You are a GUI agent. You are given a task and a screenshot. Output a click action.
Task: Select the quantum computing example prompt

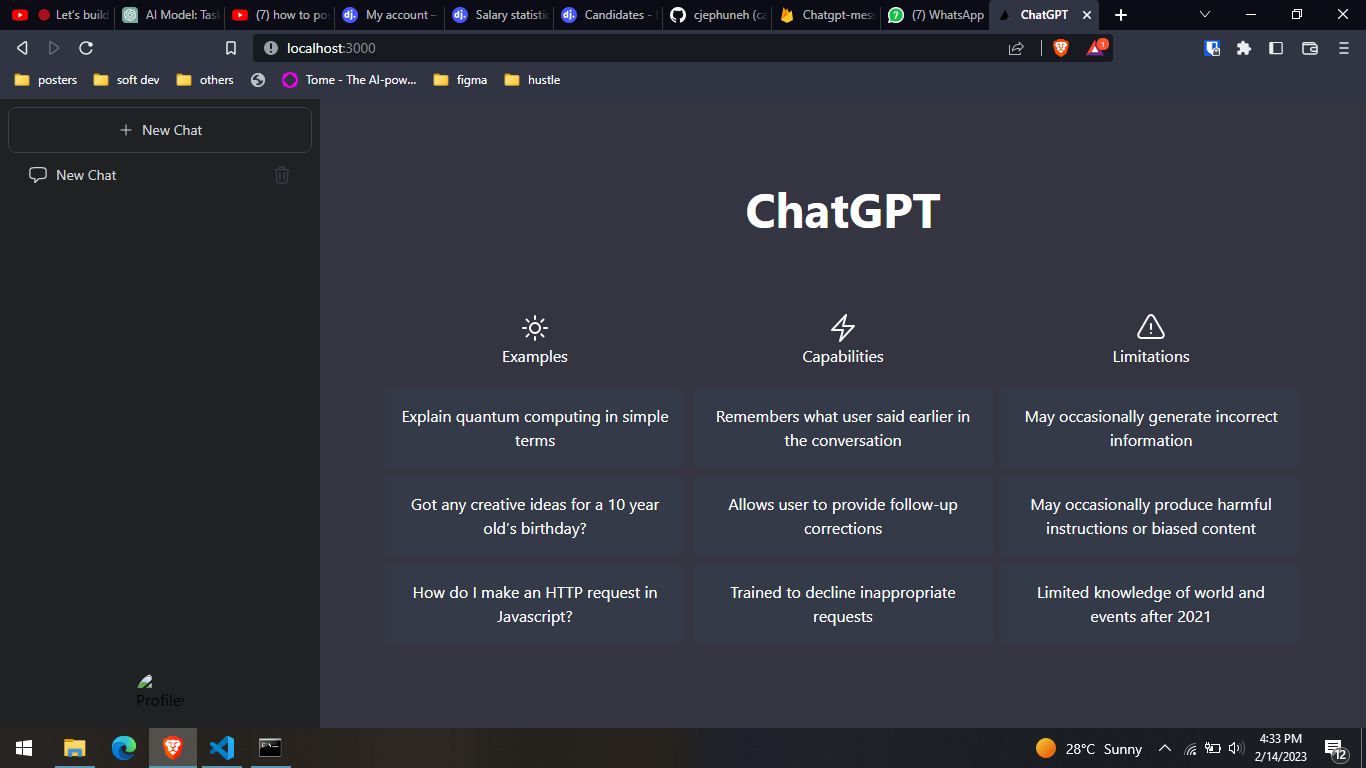(534, 428)
